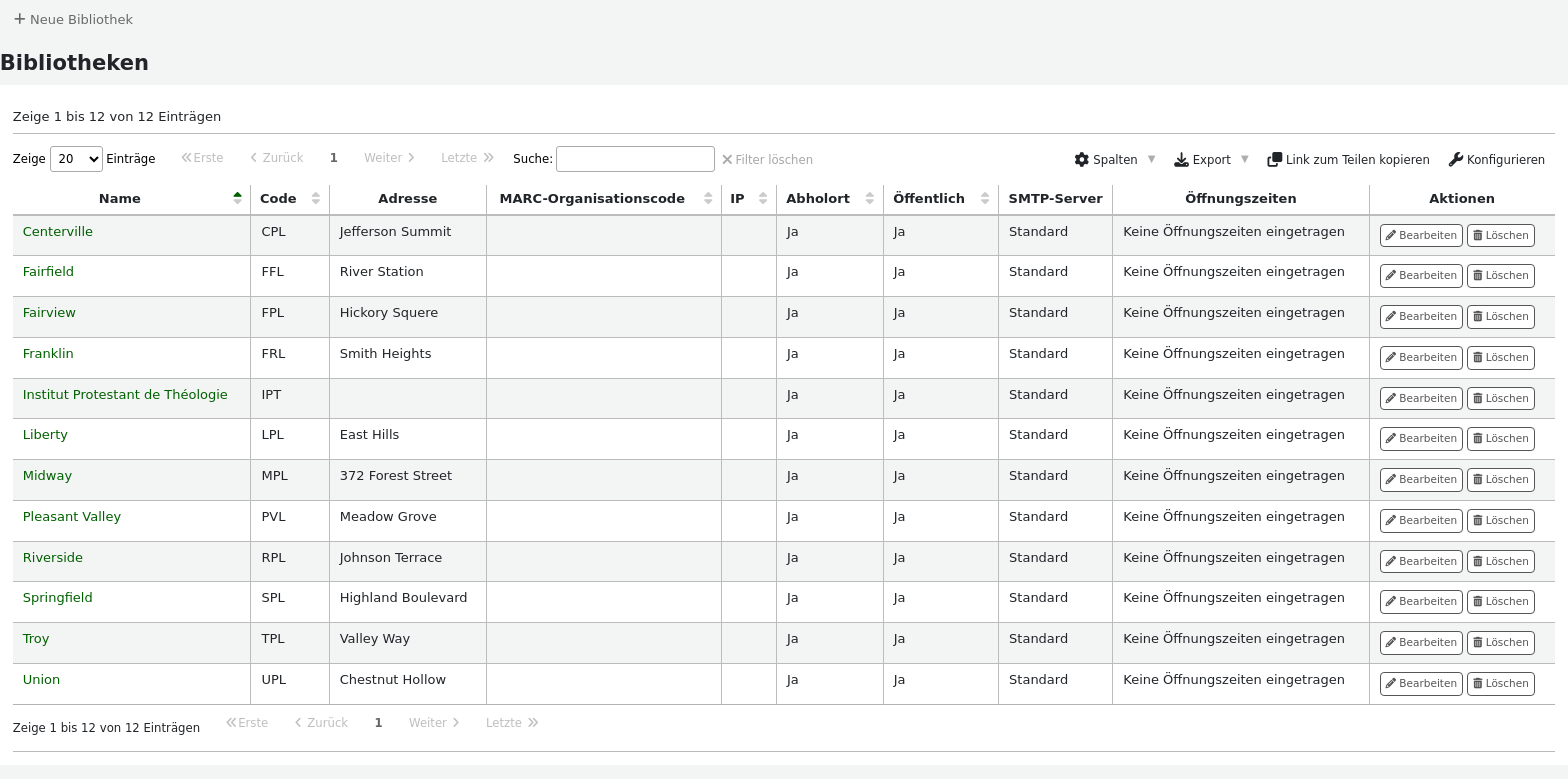1568x779 pixels.
Task: Sort table by Öffentlich column
Action: [x=941, y=198]
